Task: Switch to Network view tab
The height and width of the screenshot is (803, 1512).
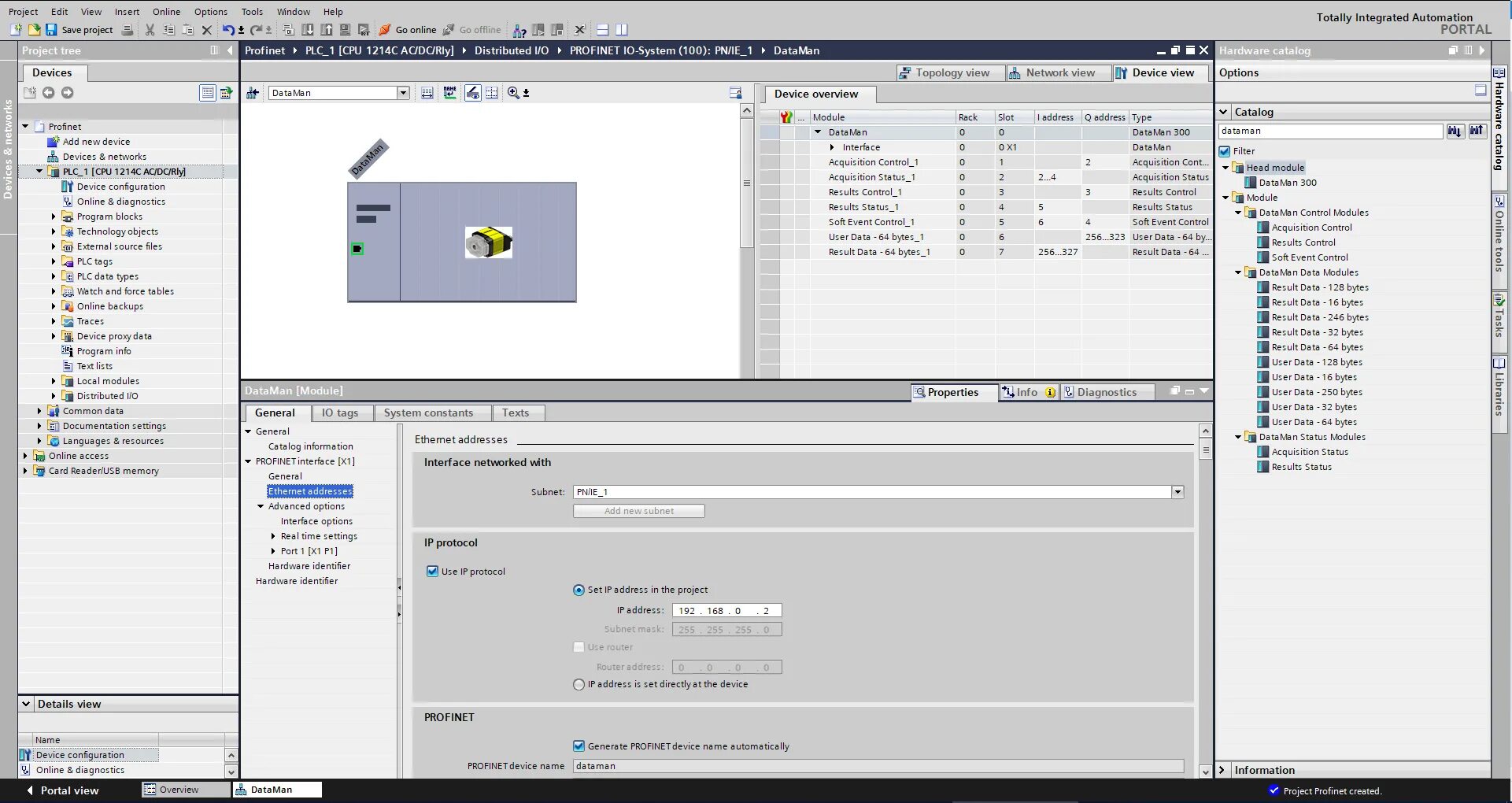Action: [x=1059, y=72]
